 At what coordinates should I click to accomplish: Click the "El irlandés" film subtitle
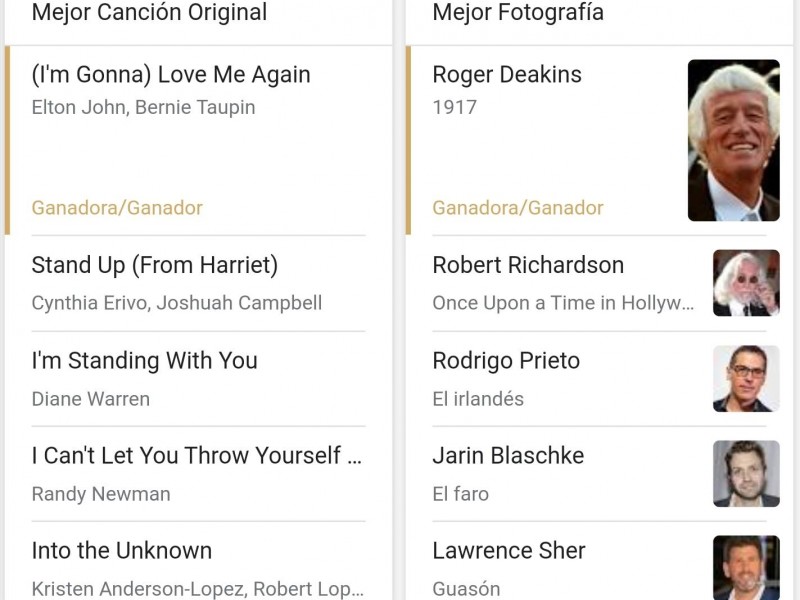coord(478,398)
